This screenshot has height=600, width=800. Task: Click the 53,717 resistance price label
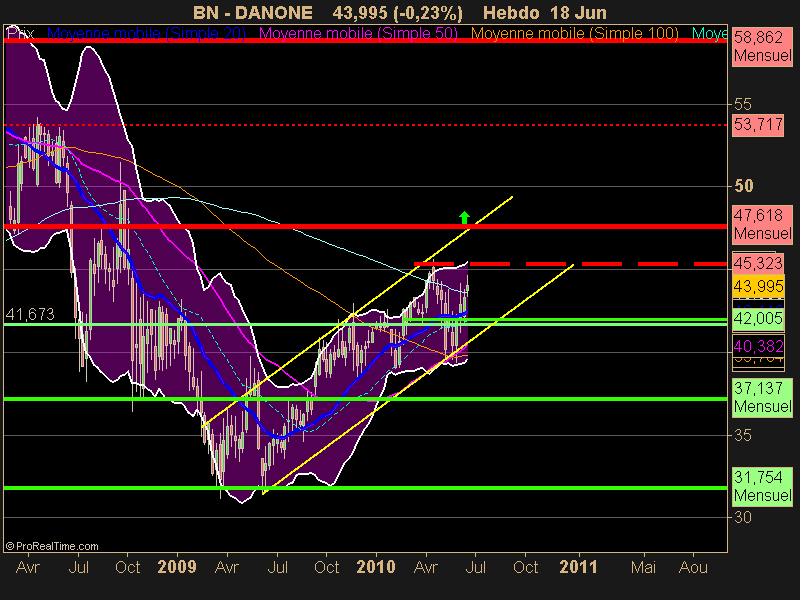click(x=758, y=125)
